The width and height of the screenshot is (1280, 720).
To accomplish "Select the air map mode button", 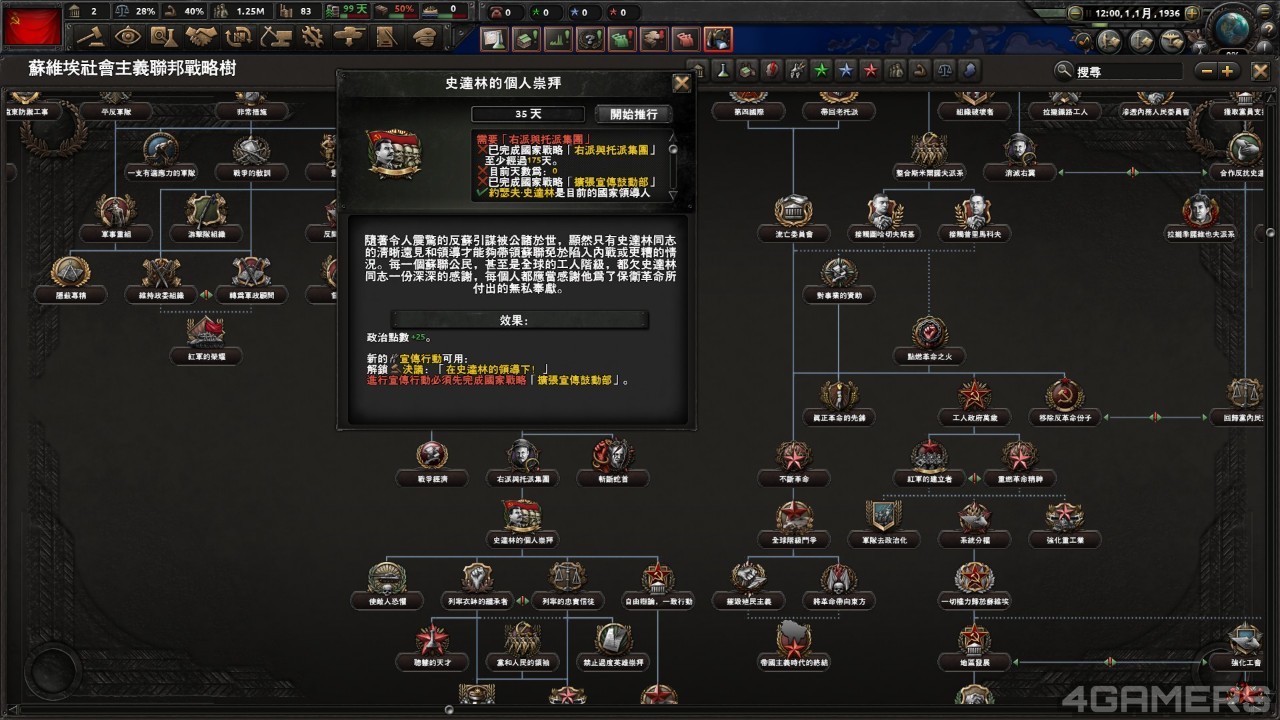I will click(x=1174, y=41).
